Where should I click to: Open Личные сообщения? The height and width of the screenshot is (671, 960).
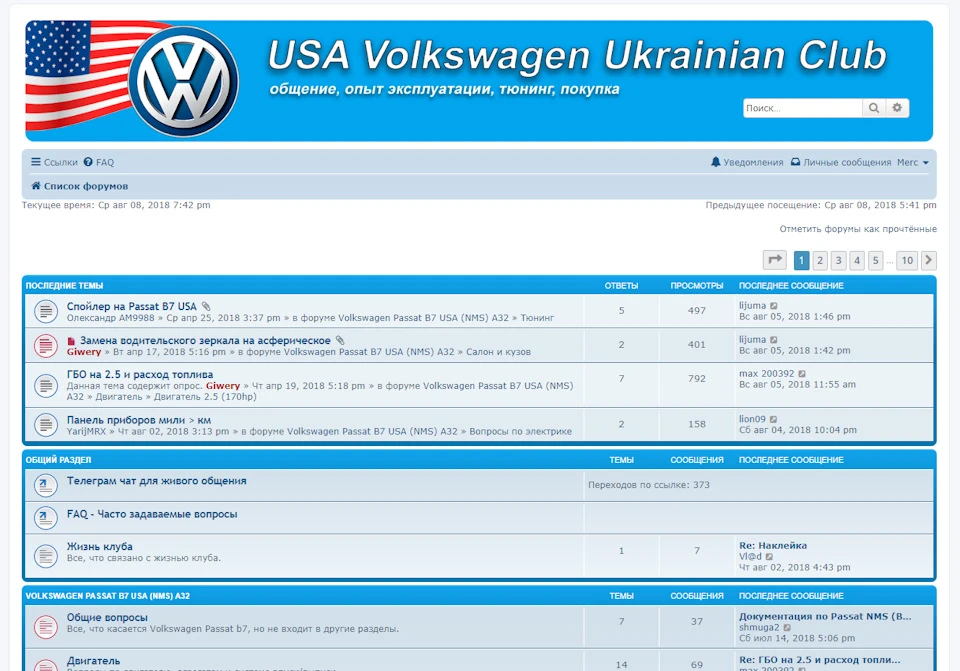[x=841, y=162]
